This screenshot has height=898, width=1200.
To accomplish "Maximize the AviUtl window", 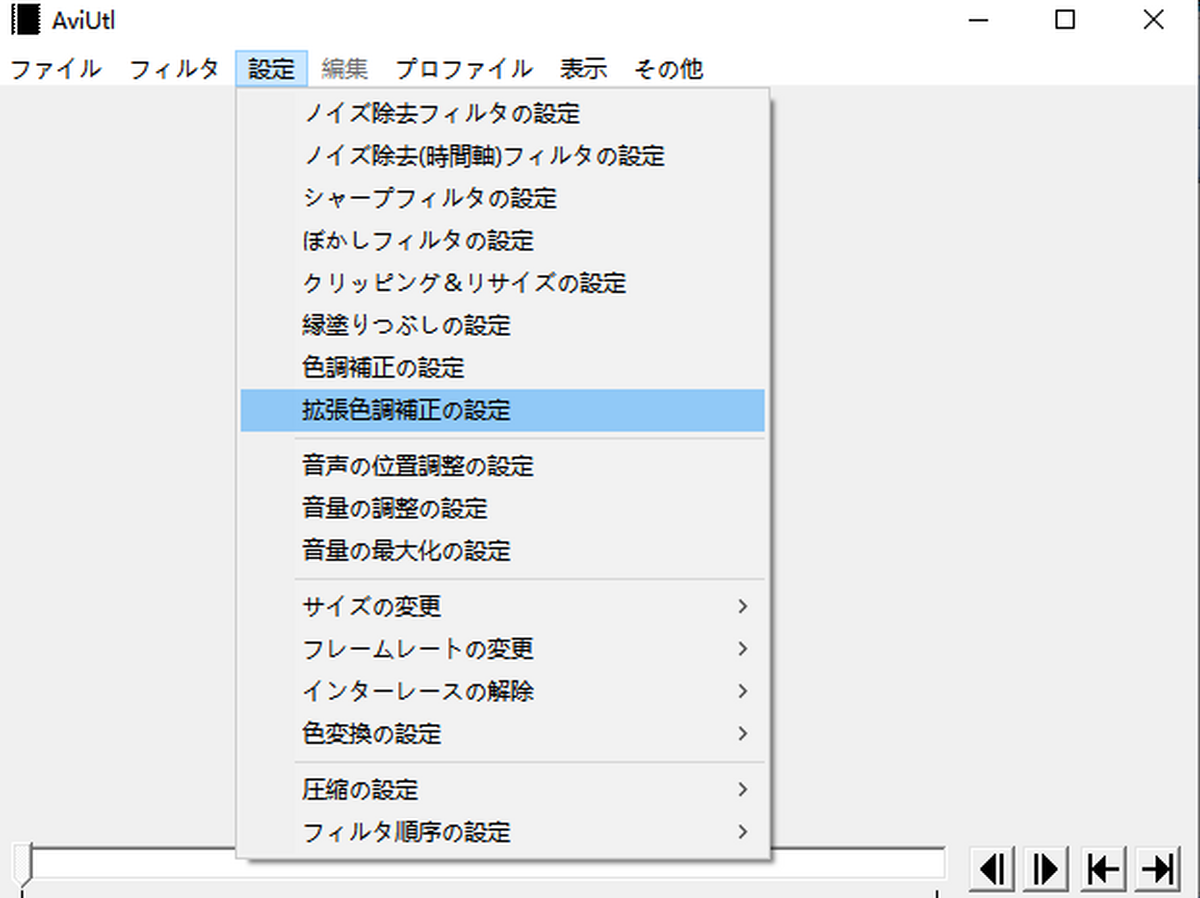I will coord(1065,20).
